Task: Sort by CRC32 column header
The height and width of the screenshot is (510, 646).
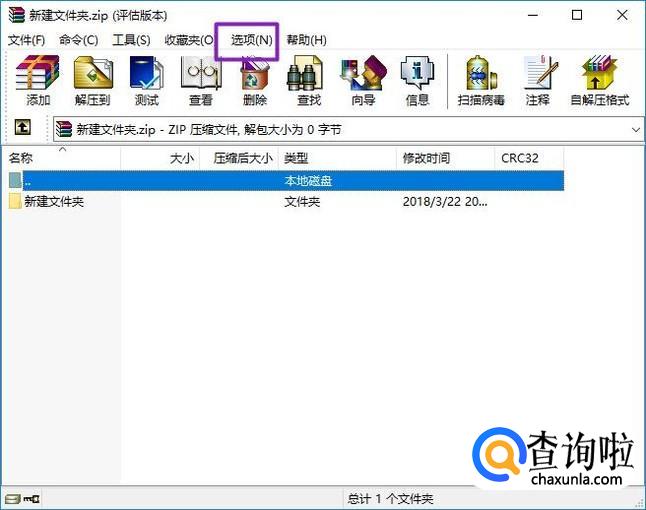Action: coord(529,158)
